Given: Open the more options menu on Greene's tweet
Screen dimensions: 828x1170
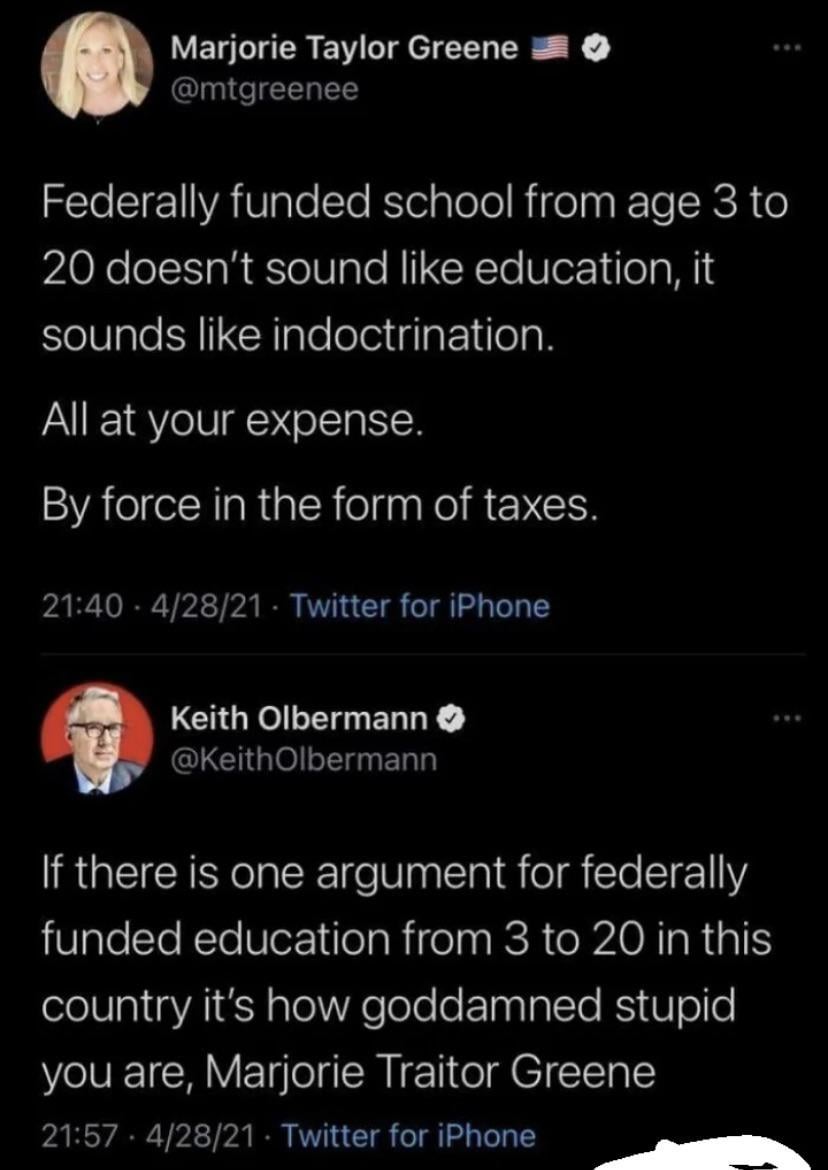Looking at the screenshot, I should 783,49.
